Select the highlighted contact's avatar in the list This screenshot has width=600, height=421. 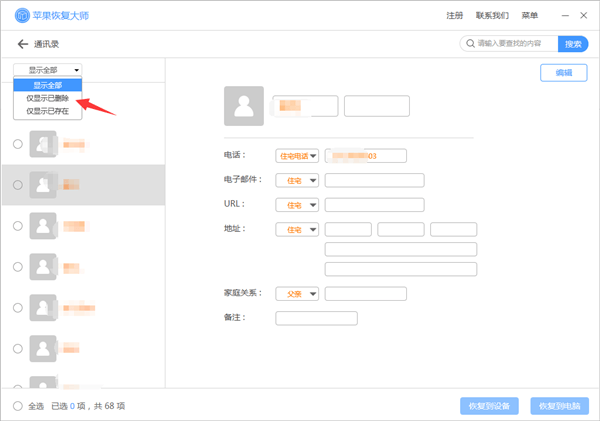45,185
